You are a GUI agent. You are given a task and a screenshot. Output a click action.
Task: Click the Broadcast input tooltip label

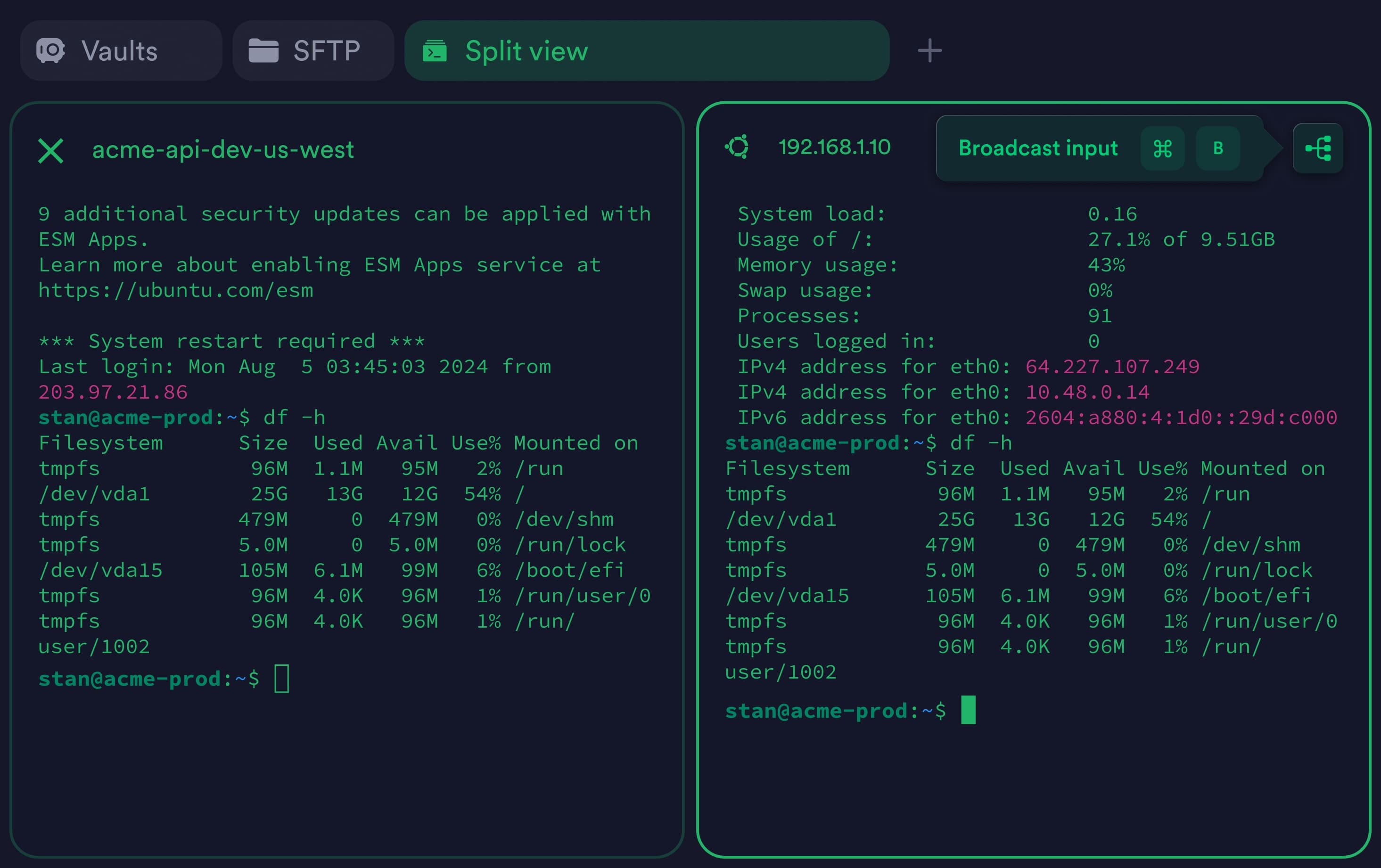coord(1038,148)
